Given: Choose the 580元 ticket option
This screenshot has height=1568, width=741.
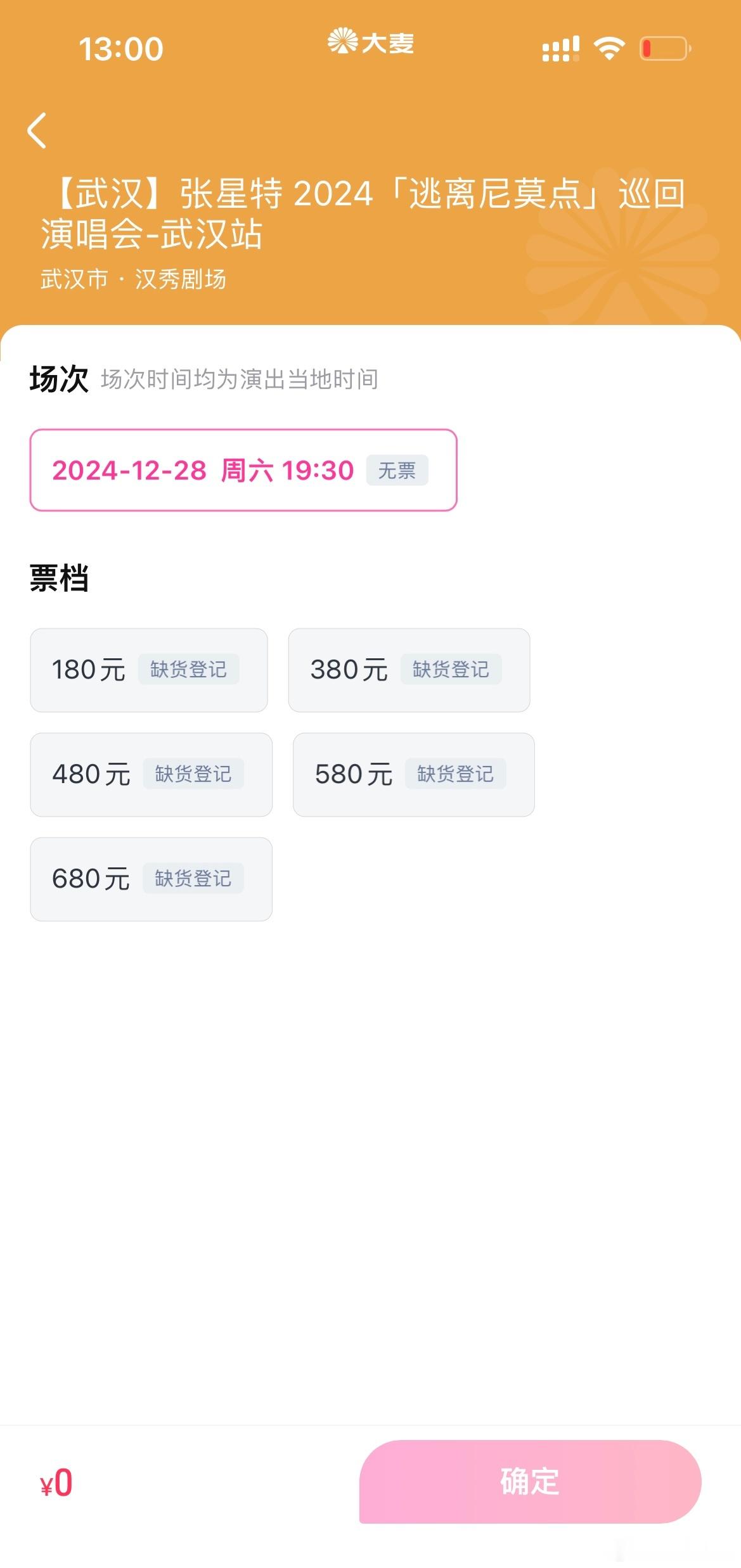Looking at the screenshot, I should coord(414,775).
